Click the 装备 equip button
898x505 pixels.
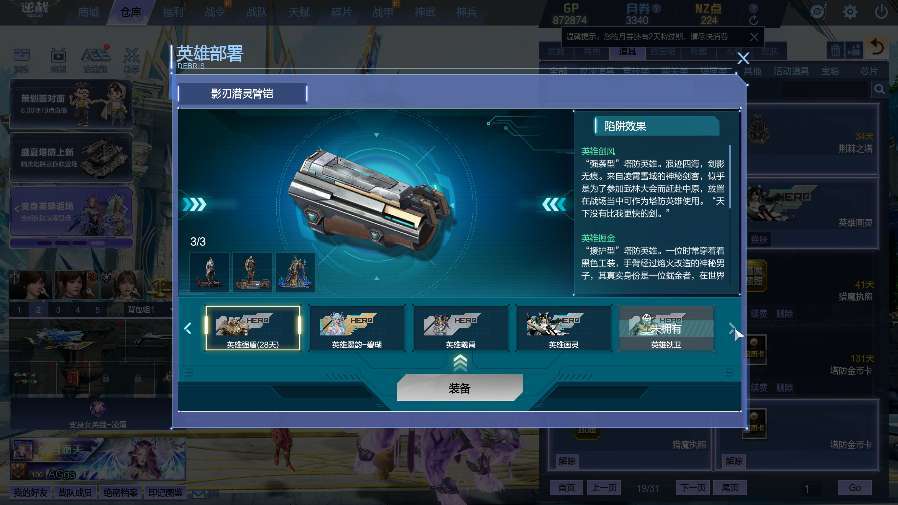tap(459, 388)
